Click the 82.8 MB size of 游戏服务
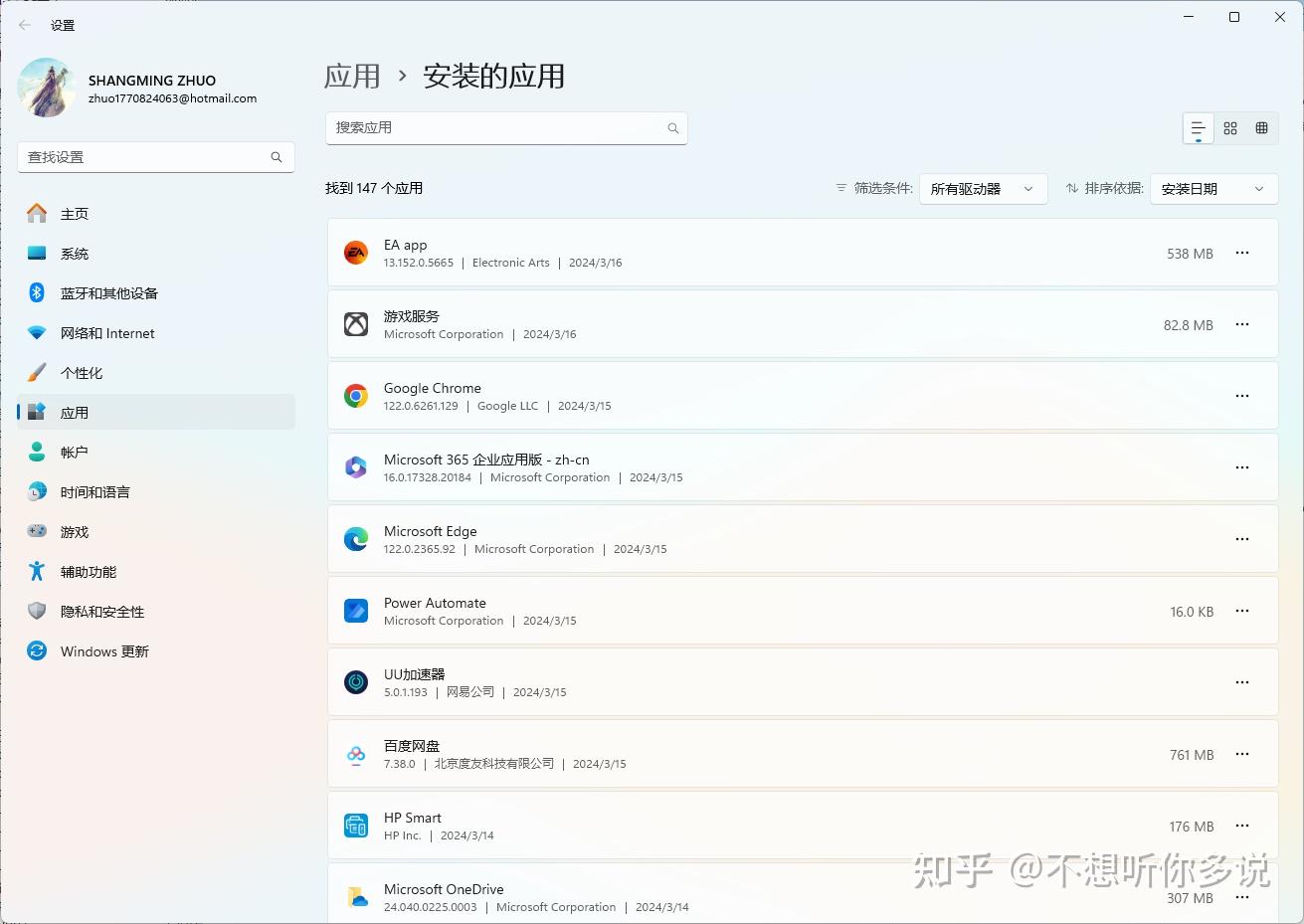 tap(1189, 325)
